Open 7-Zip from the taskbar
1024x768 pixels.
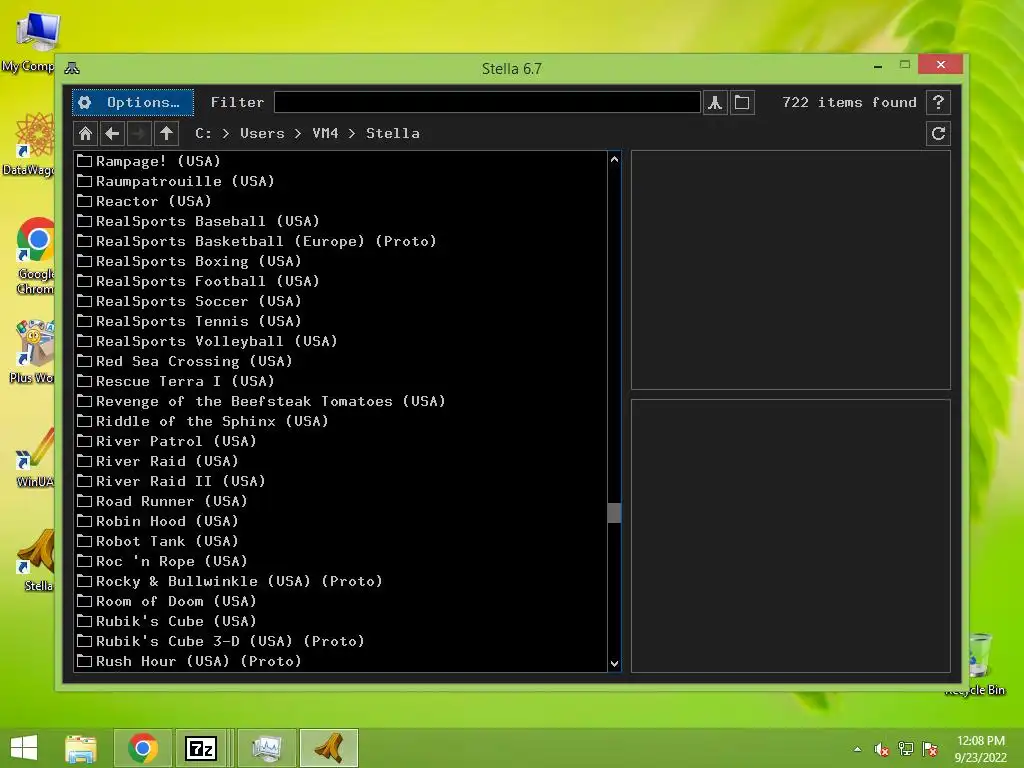(201, 748)
